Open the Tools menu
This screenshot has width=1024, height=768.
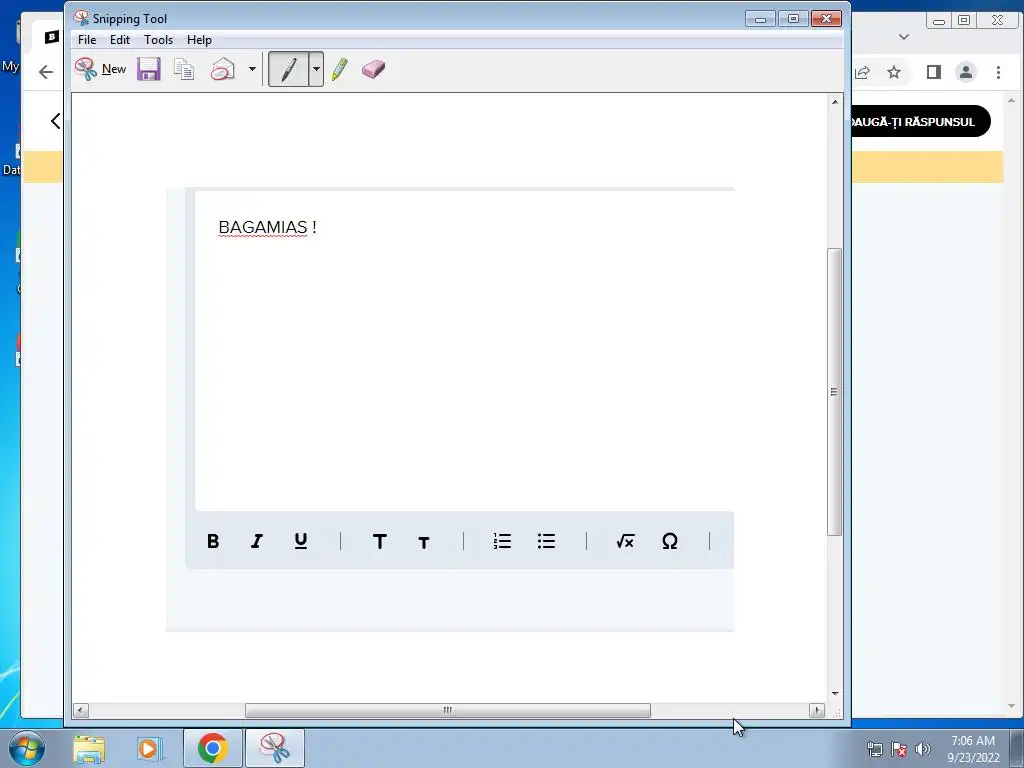pos(158,40)
